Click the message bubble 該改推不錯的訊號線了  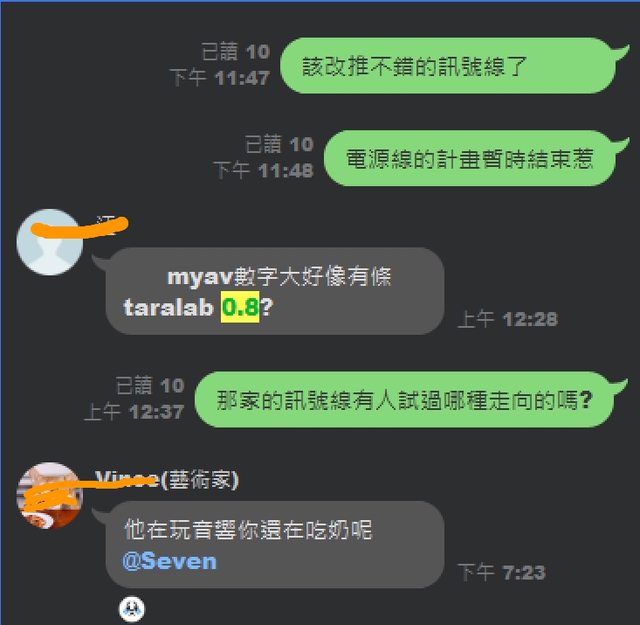(449, 66)
